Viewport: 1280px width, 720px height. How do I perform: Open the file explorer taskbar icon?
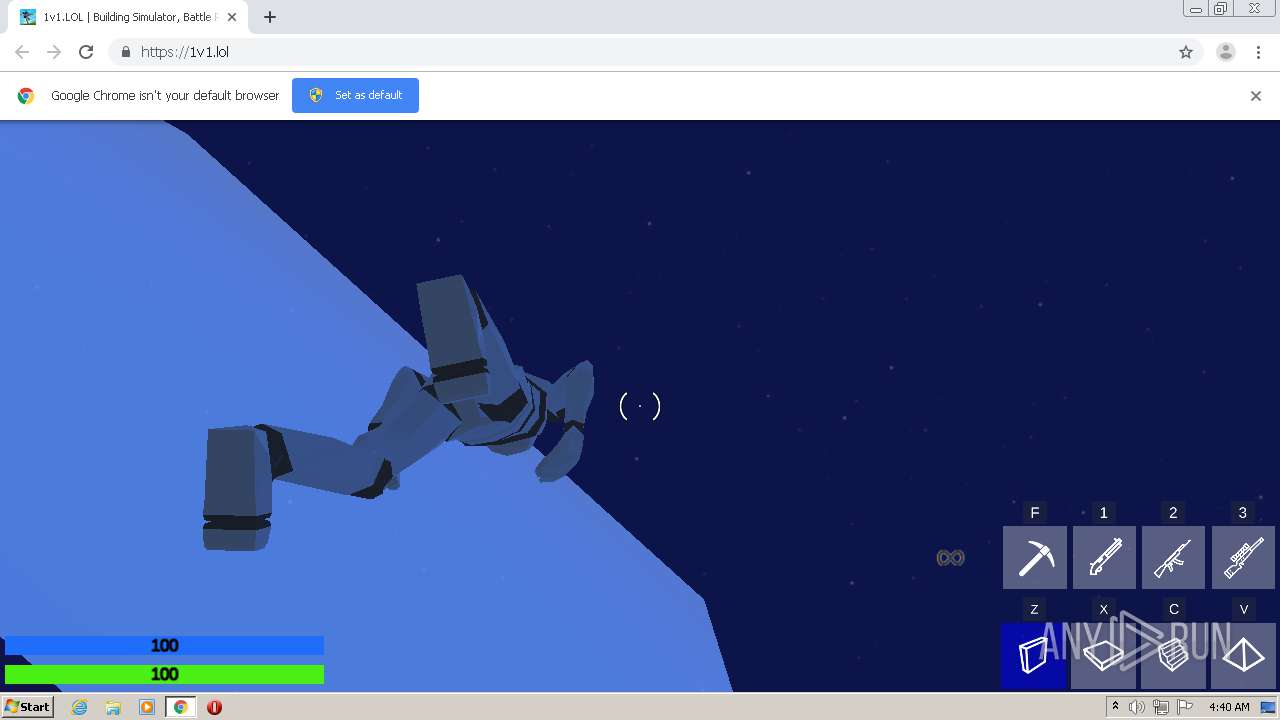point(113,707)
